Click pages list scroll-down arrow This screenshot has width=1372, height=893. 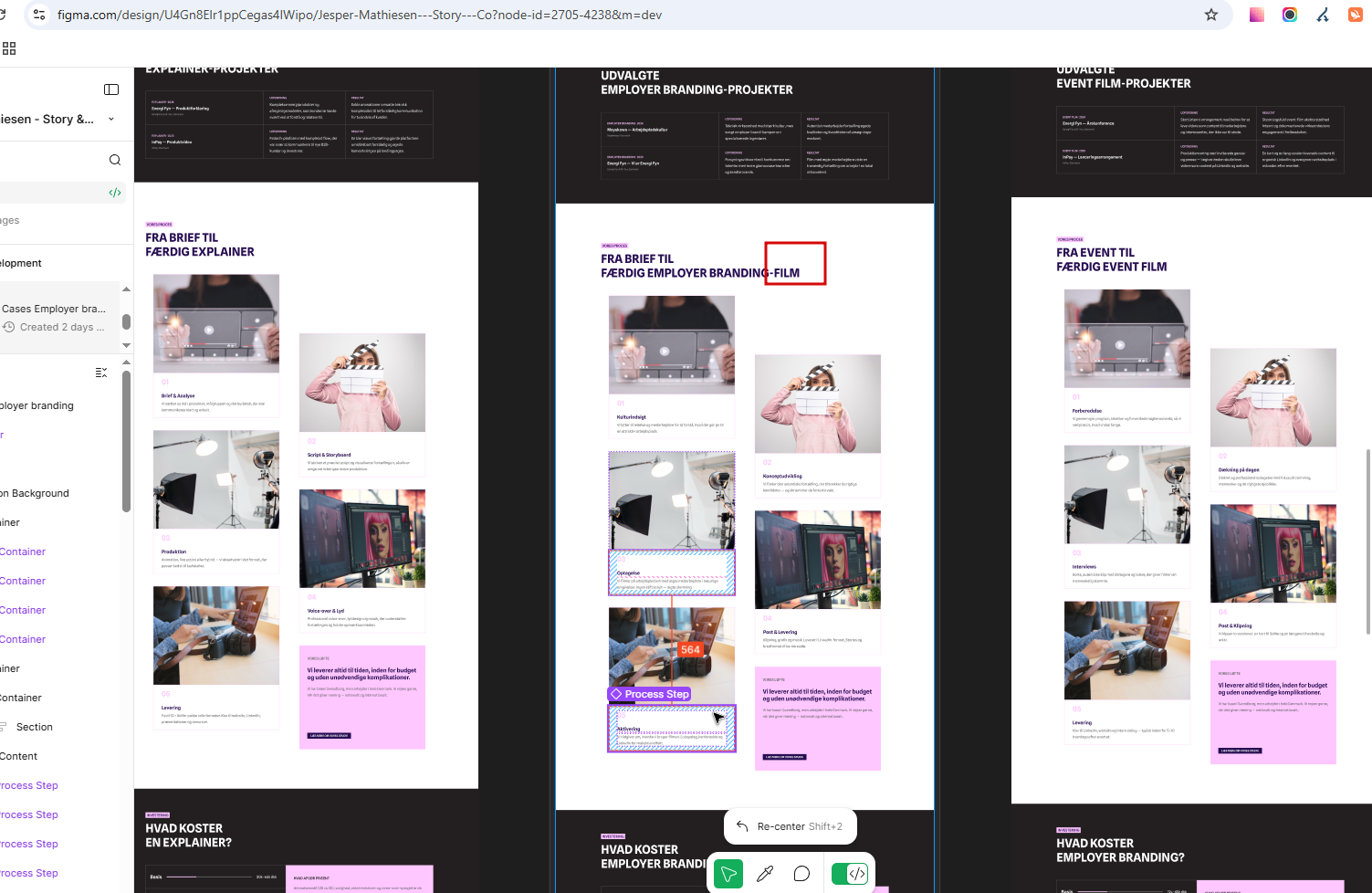click(x=126, y=345)
